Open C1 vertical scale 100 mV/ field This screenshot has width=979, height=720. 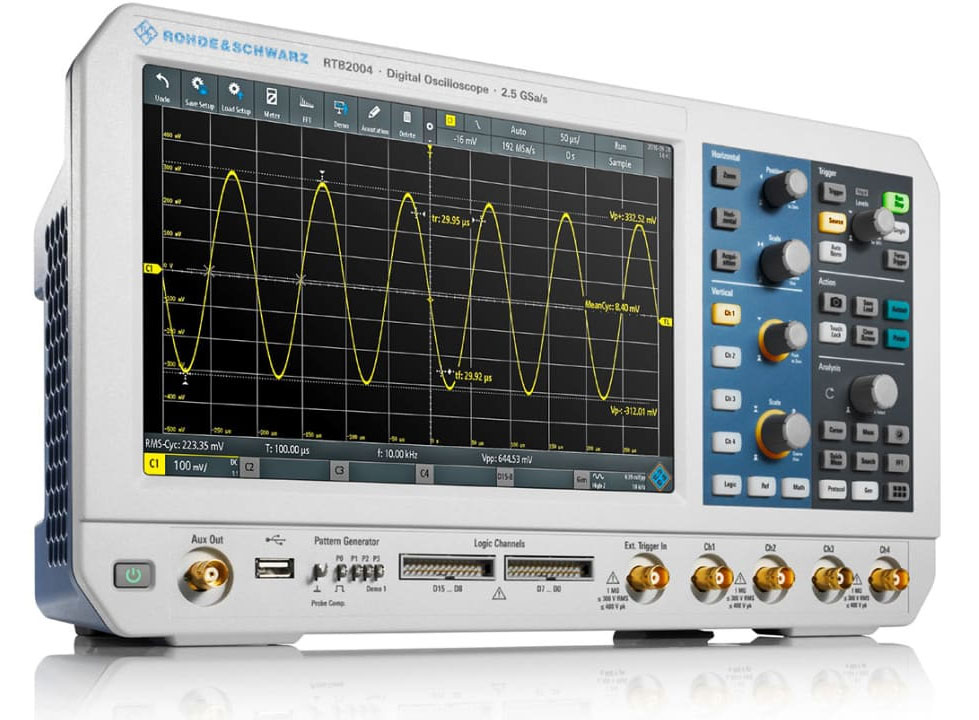[202, 465]
